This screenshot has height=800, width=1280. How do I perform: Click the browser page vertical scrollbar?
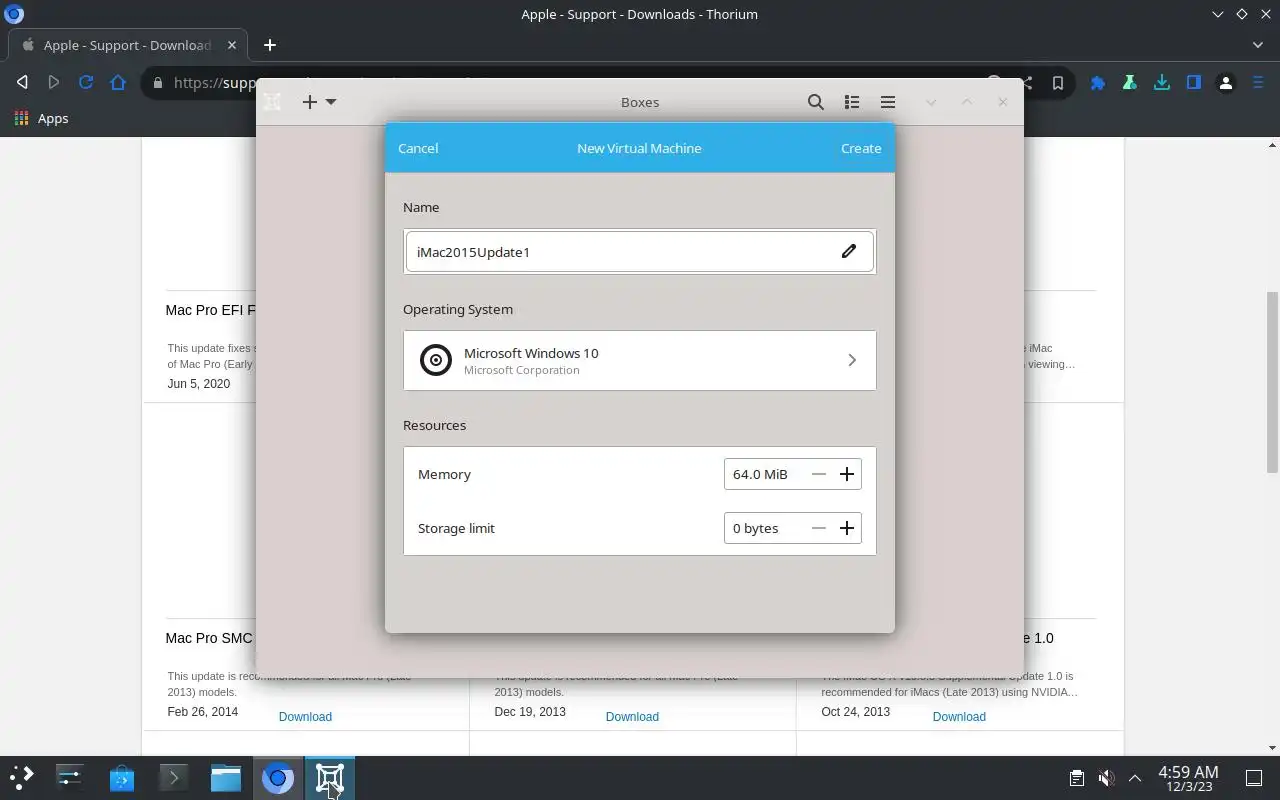pyautogui.click(x=1272, y=382)
